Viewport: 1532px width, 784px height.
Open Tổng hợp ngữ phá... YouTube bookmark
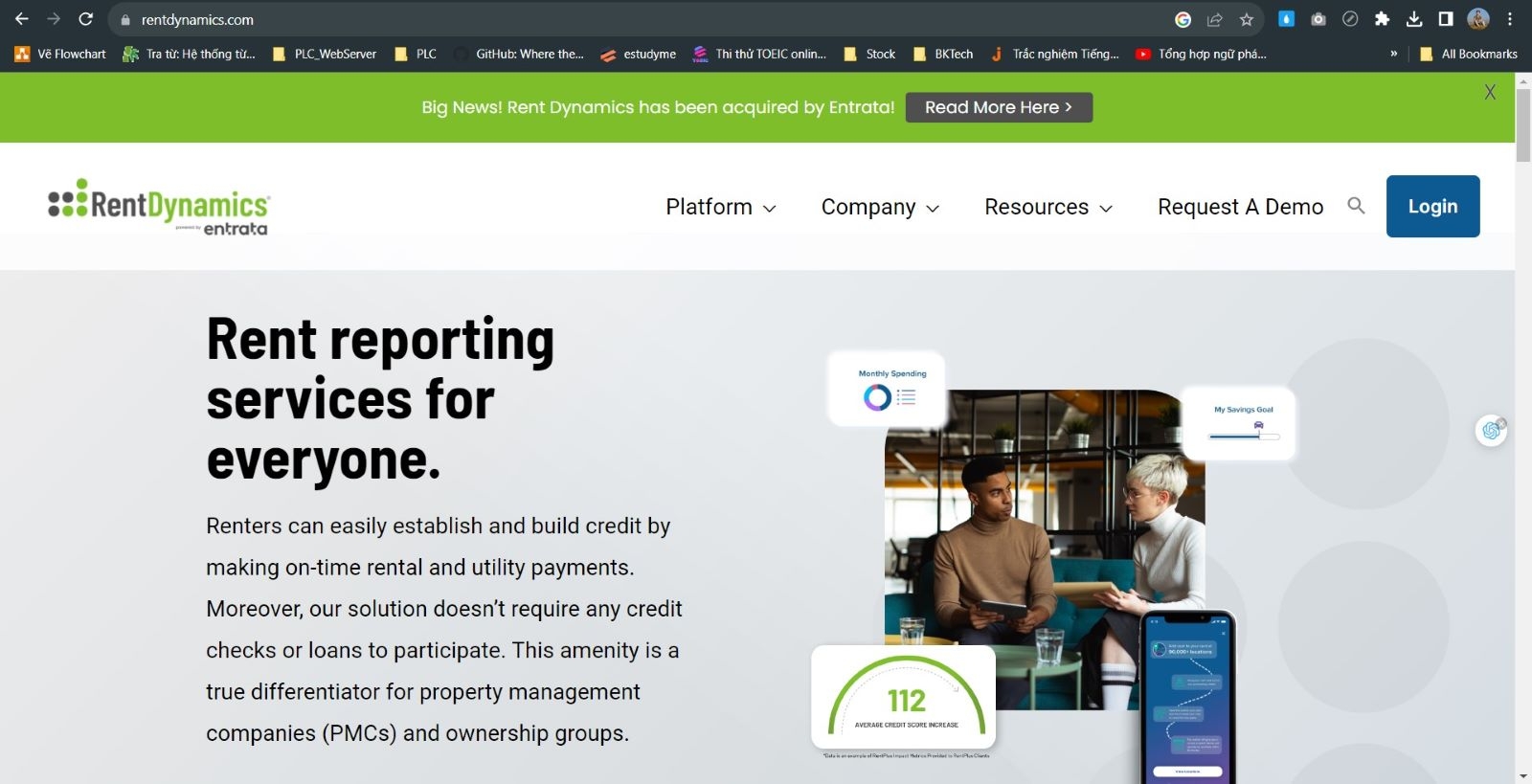[x=1201, y=55]
